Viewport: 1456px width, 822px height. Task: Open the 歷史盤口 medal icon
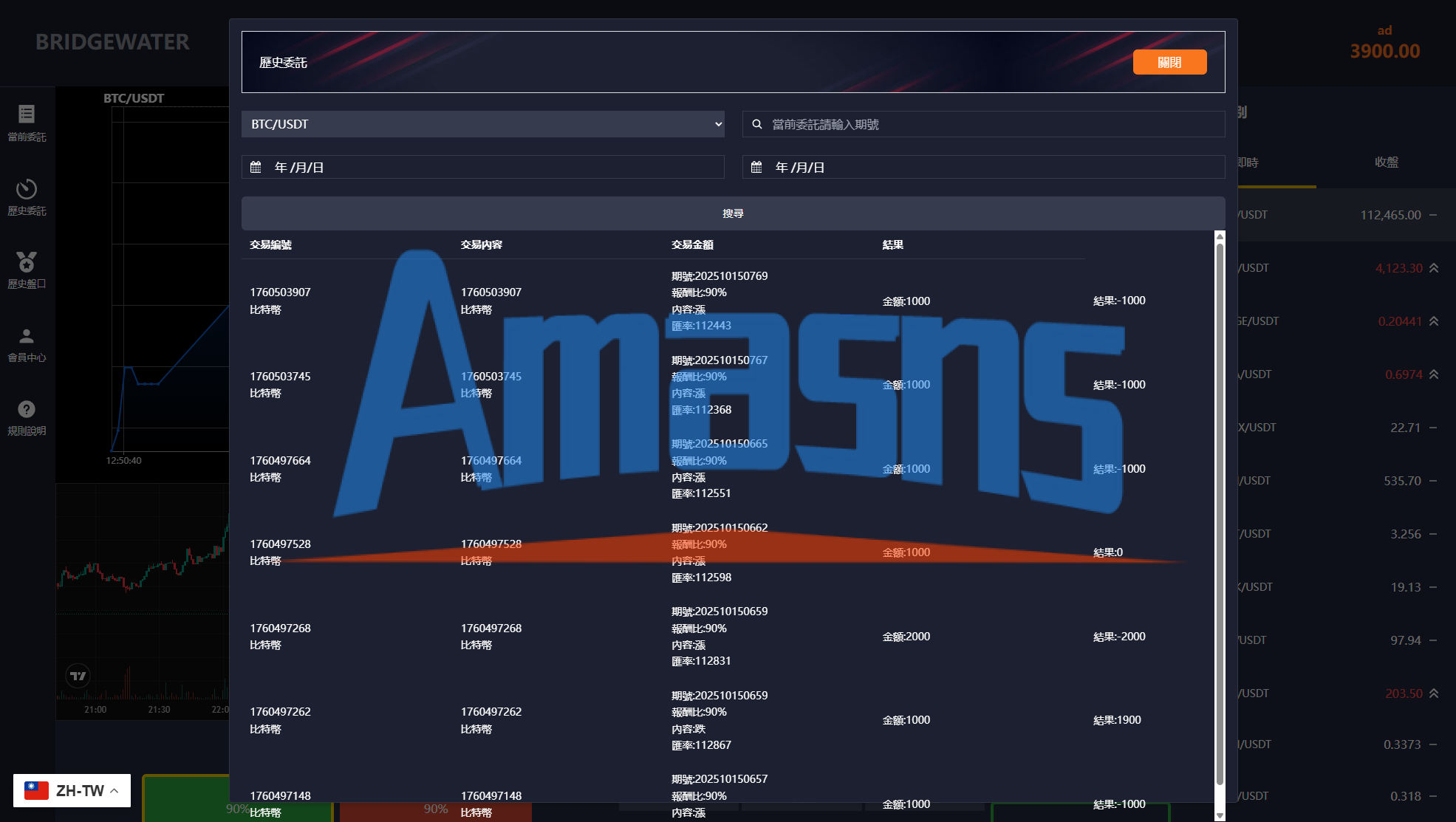(27, 261)
